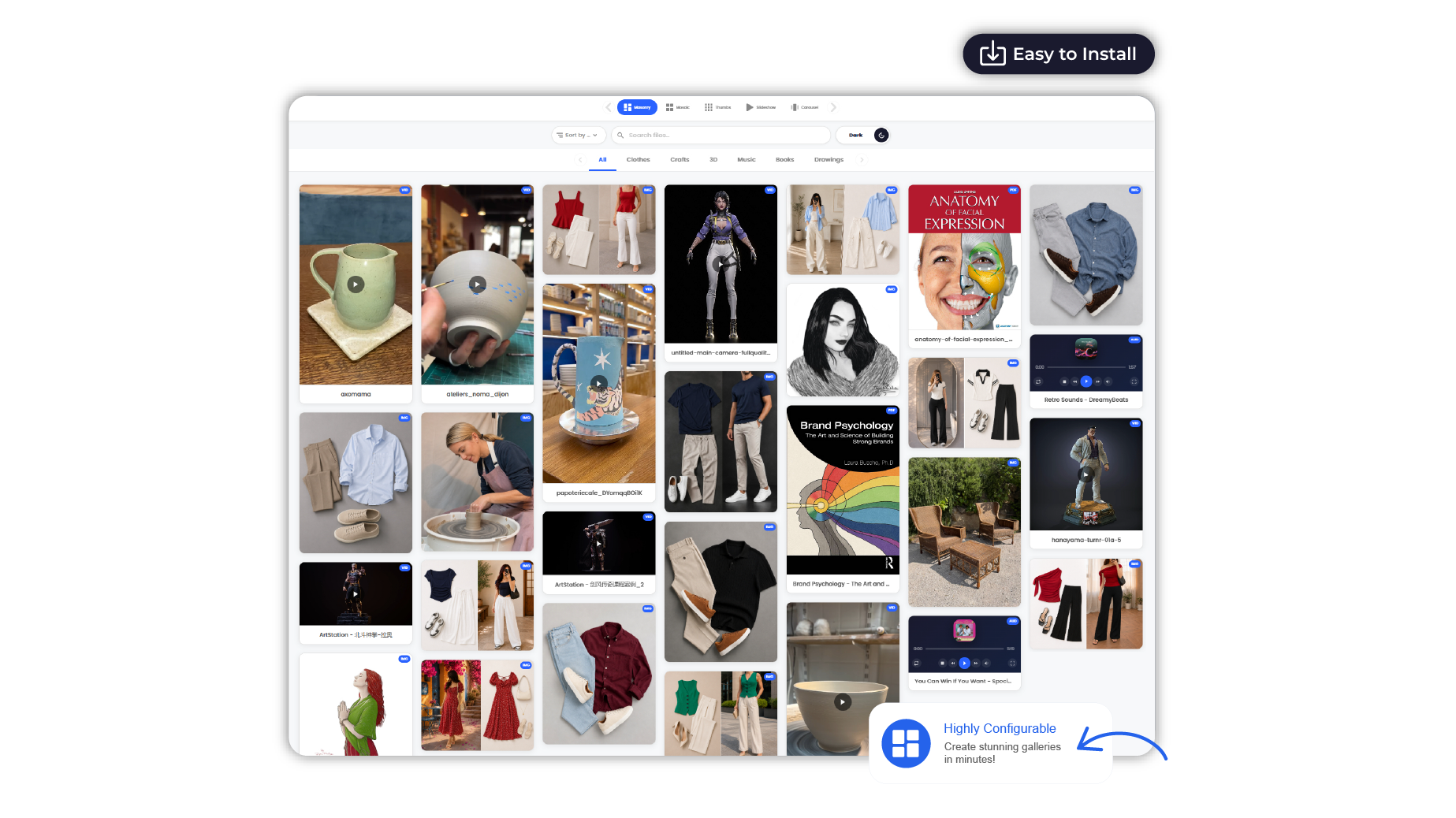Click the Easy to Install button
The image size is (1456, 818).
click(1059, 54)
